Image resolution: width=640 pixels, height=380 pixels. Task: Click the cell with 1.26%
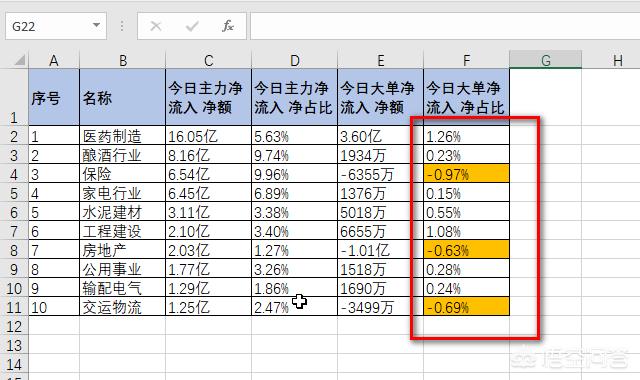467,136
